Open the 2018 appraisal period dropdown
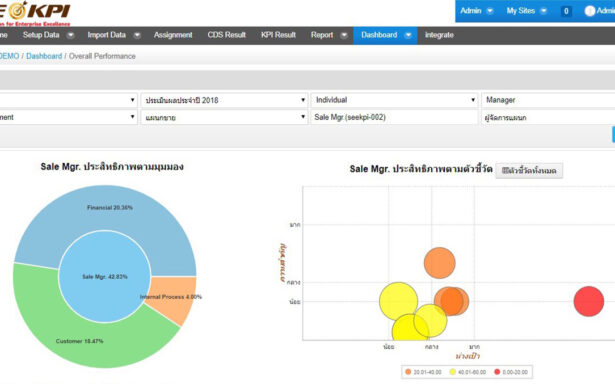 [224, 100]
